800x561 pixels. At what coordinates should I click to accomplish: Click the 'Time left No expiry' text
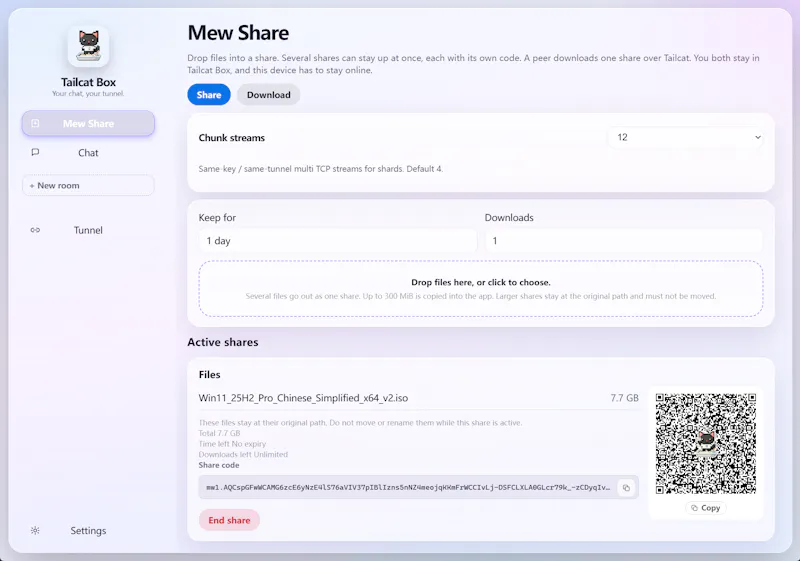coord(232,444)
